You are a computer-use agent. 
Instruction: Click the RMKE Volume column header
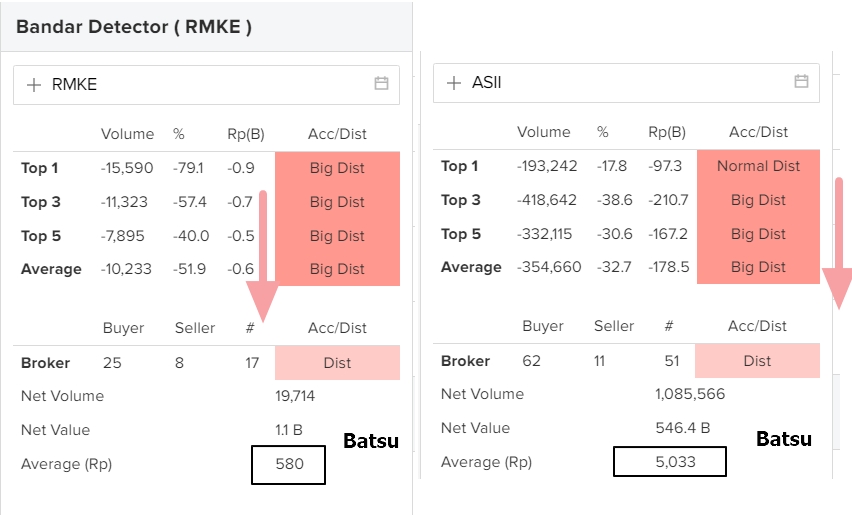point(127,134)
